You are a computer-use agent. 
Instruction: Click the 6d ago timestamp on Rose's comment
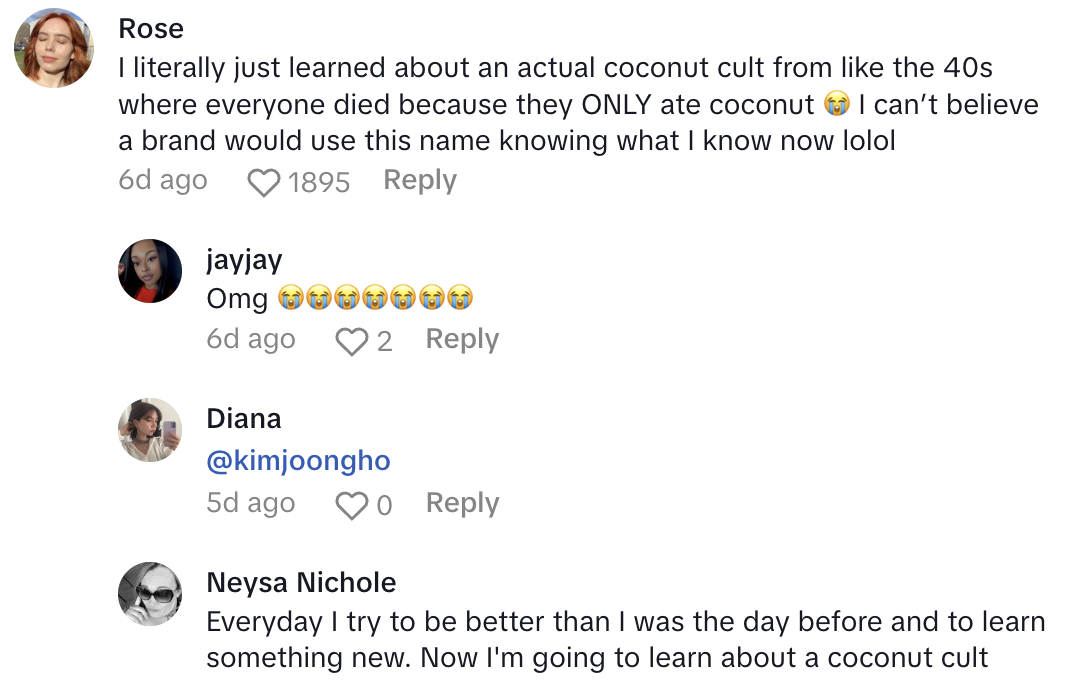pos(163,181)
